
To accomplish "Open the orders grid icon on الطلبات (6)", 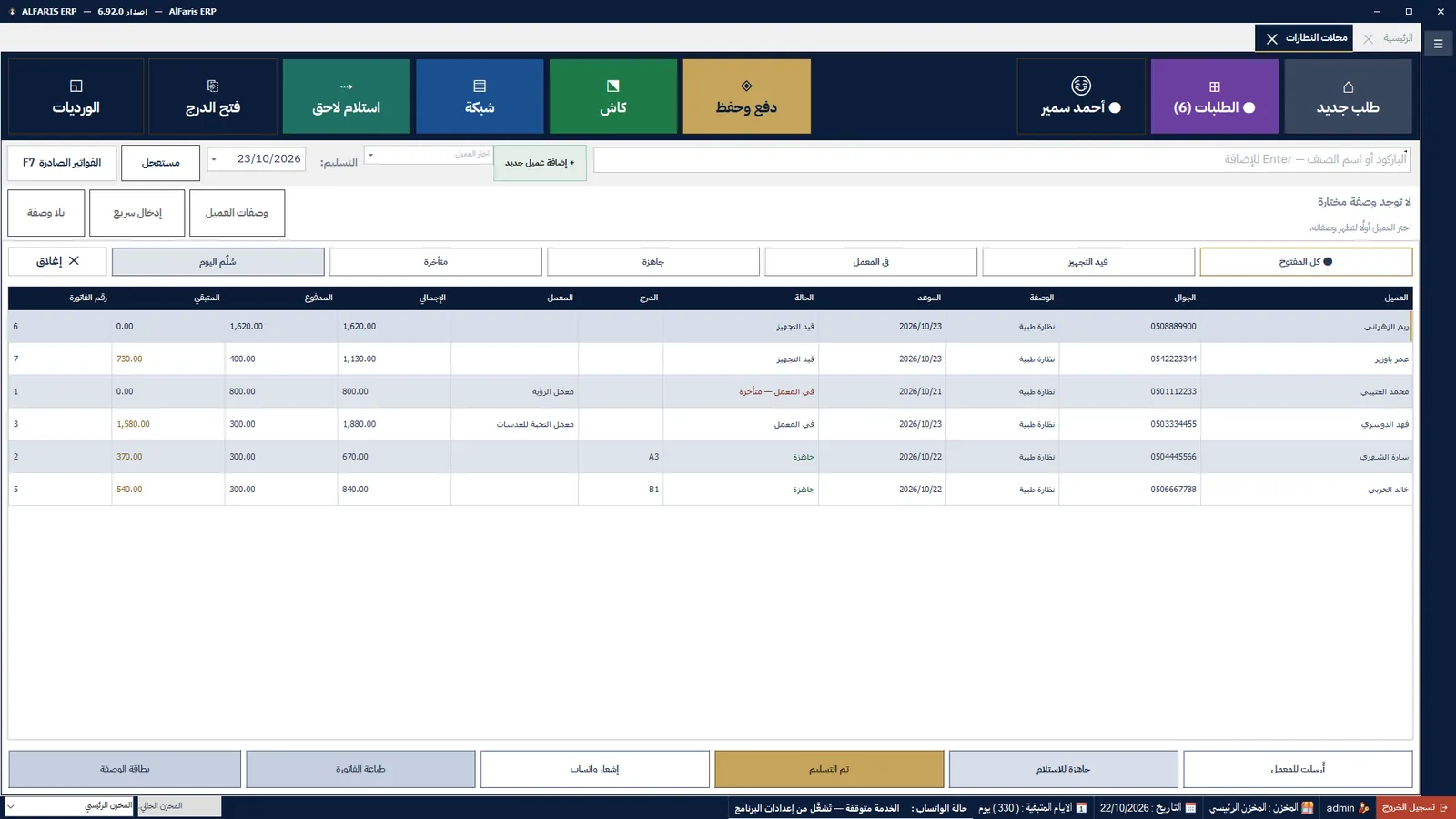I will 1214,86.
